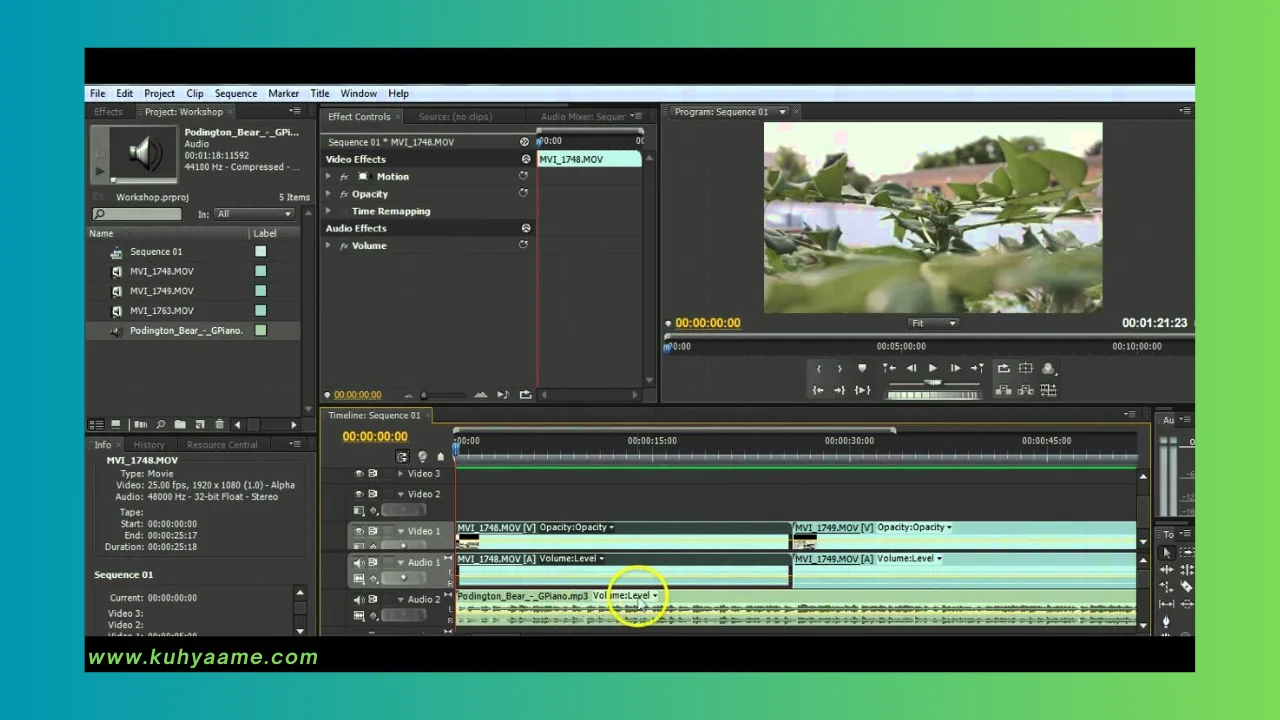Toggle Video 1 track output eye

tap(359, 531)
